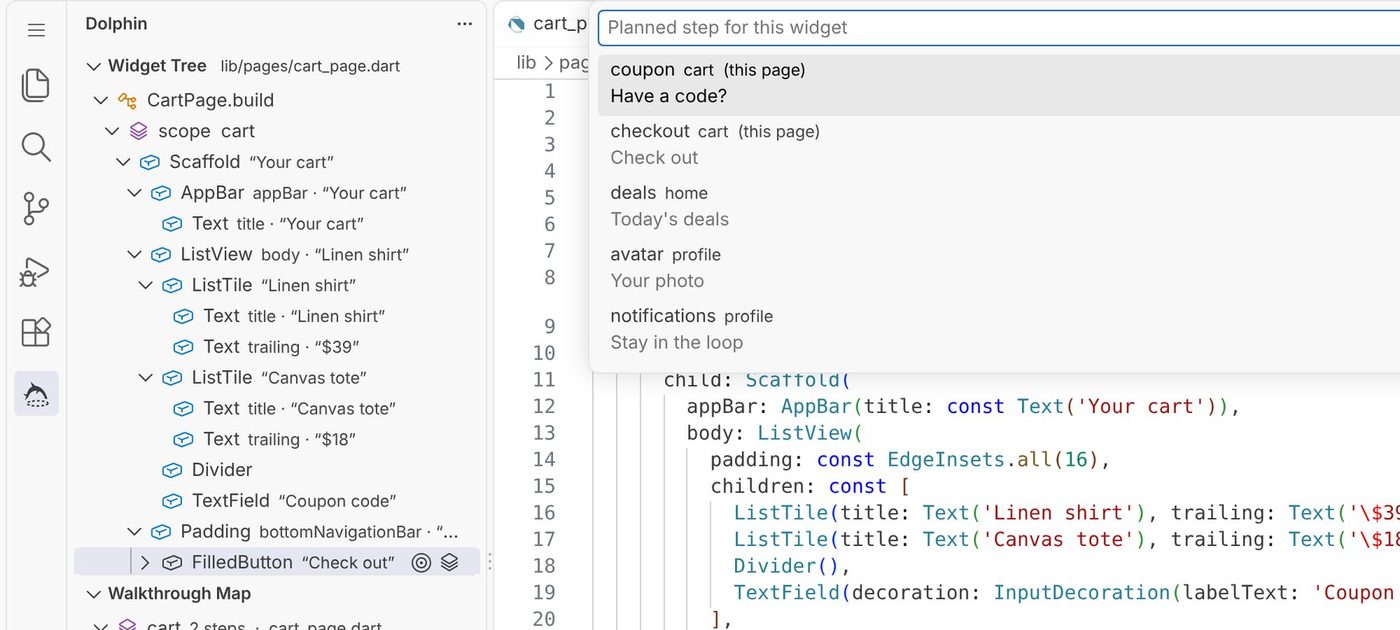Collapse the Walkthrough Map section
The image size is (1400, 630).
pyautogui.click(x=94, y=594)
